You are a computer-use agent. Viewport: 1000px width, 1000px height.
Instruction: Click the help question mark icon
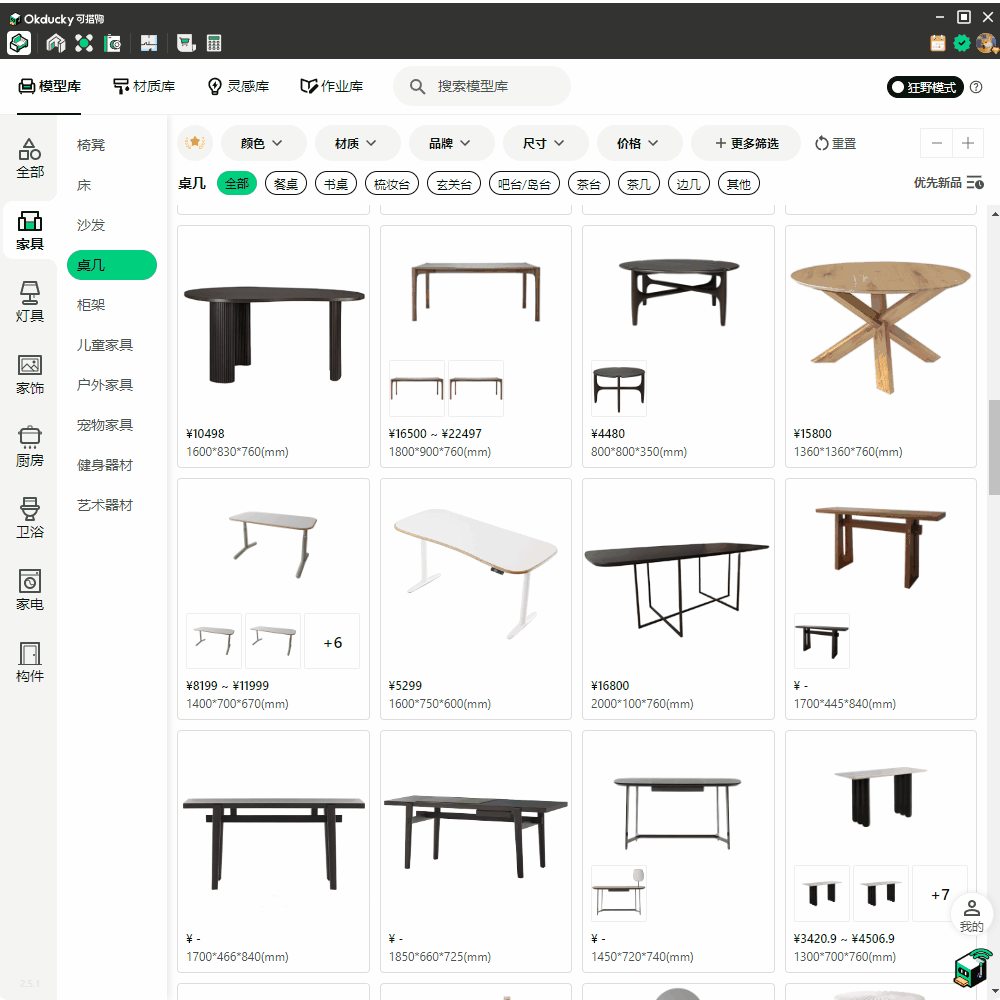click(976, 87)
